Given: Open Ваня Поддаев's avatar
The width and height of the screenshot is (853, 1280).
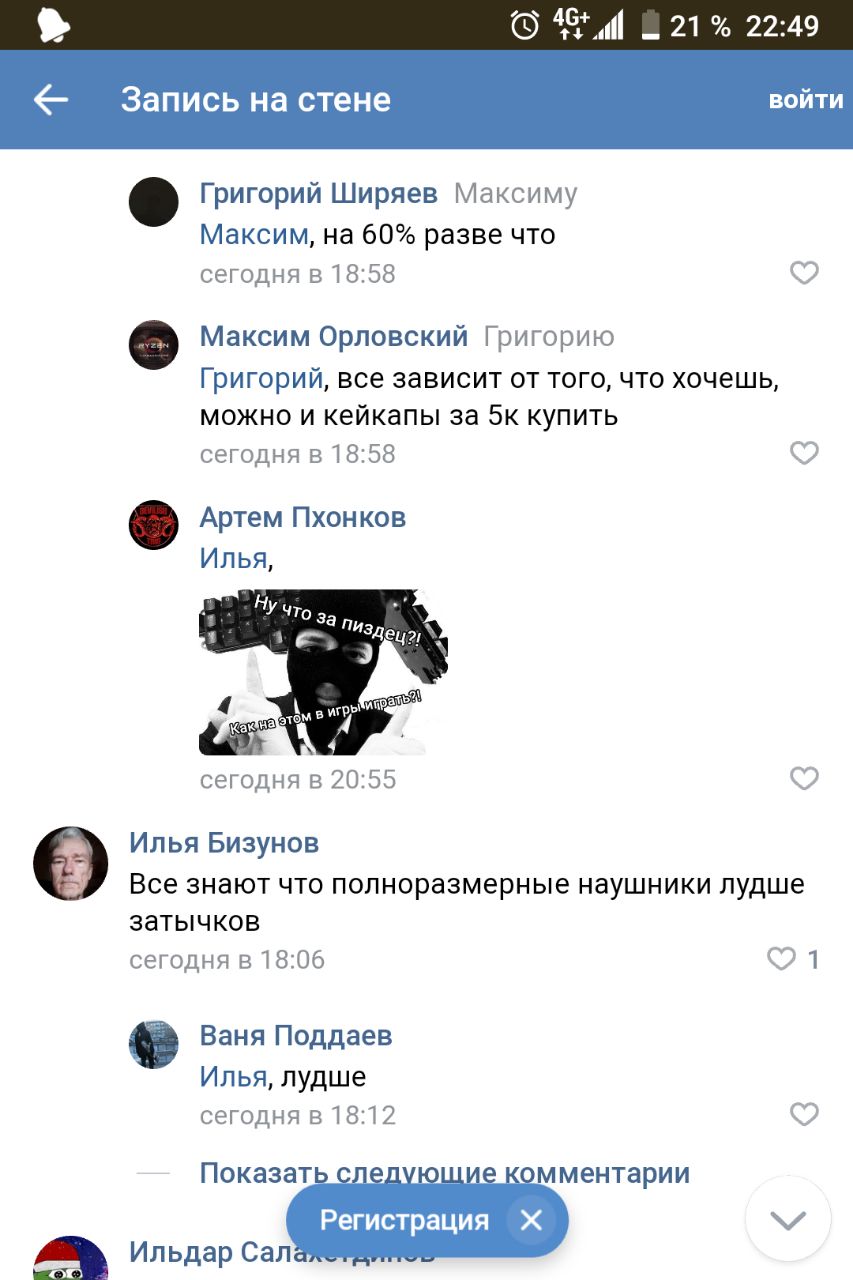Looking at the screenshot, I should [154, 1044].
